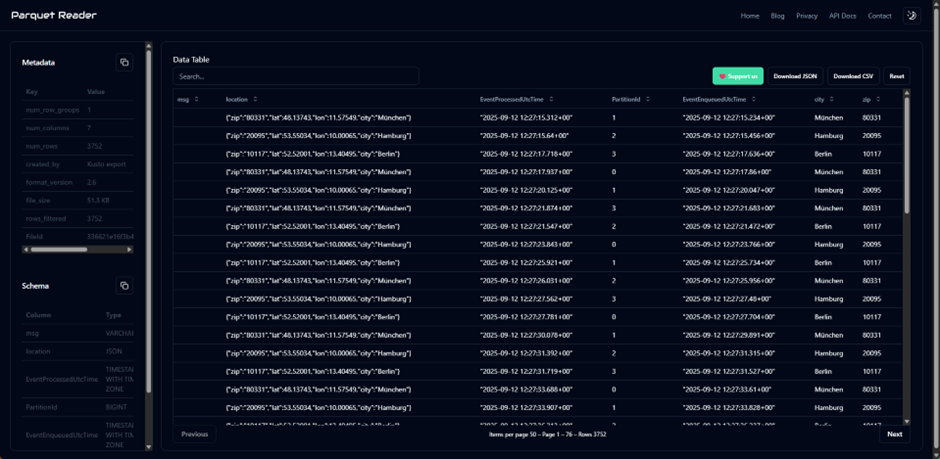This screenshot has width=940, height=459.
Task: Download the data as JSON
Action: point(796,76)
